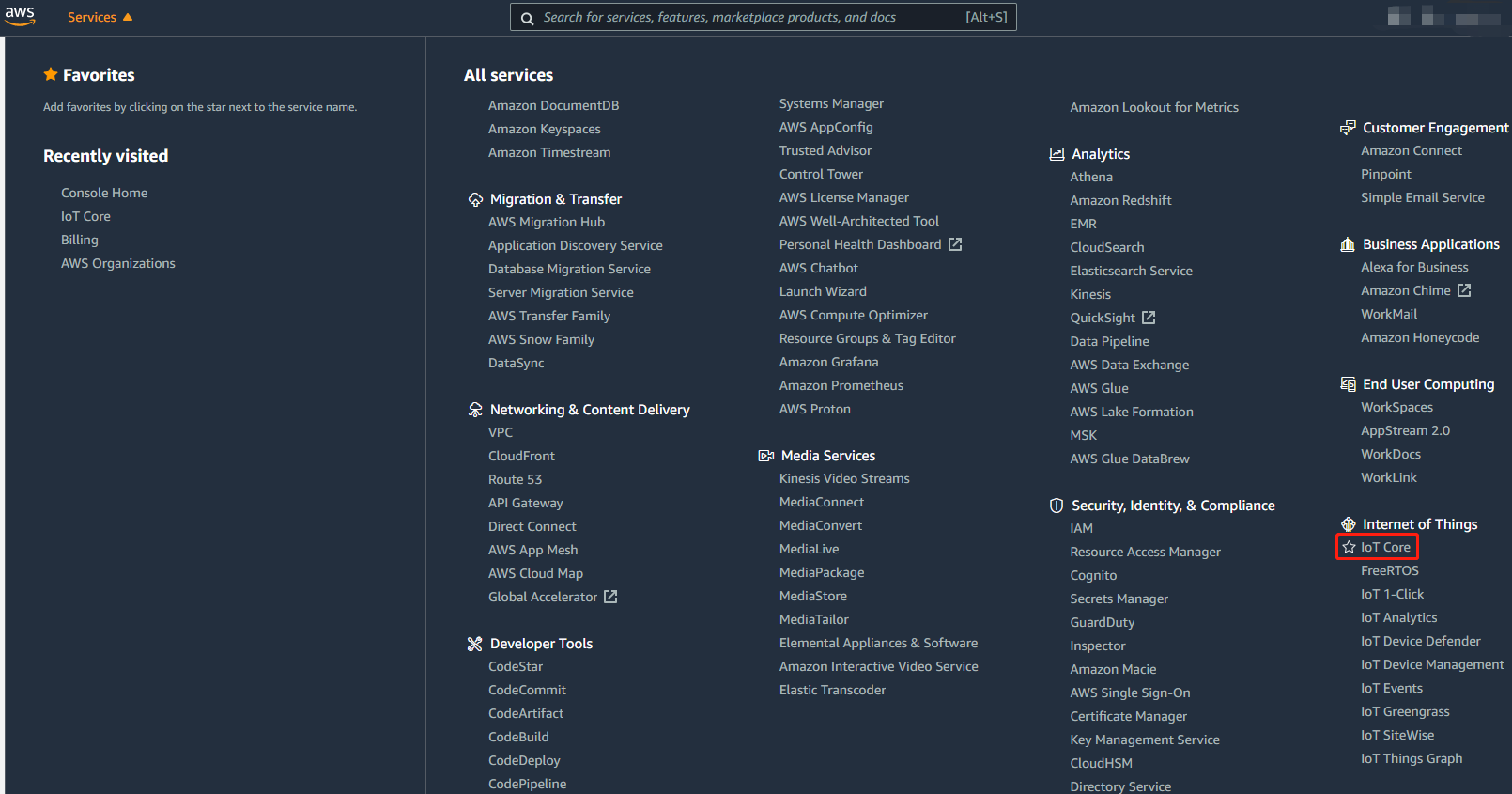Open AWS Migration Hub
The image size is (1512, 794).
pyautogui.click(x=547, y=222)
